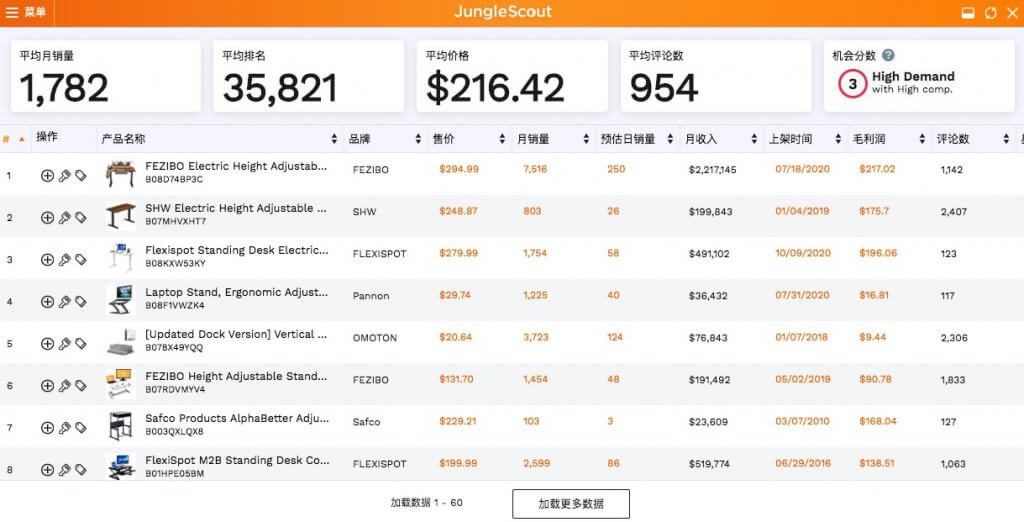Click the plus icon for FEZIBO Height Adjustable Stand row
1024x522 pixels.
tap(47, 385)
